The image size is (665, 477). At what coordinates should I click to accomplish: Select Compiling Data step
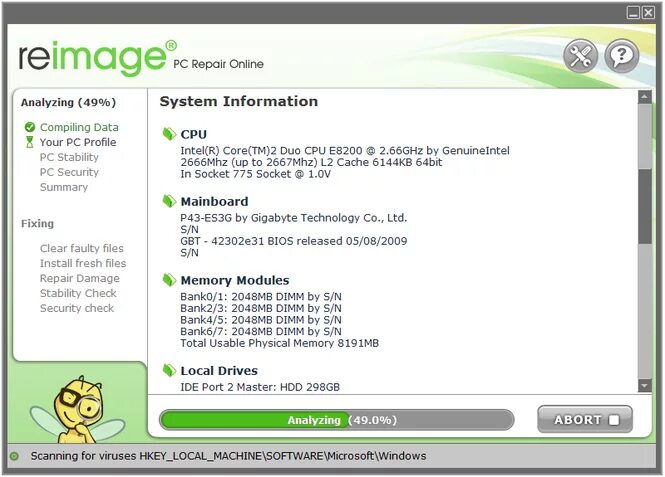coord(79,127)
